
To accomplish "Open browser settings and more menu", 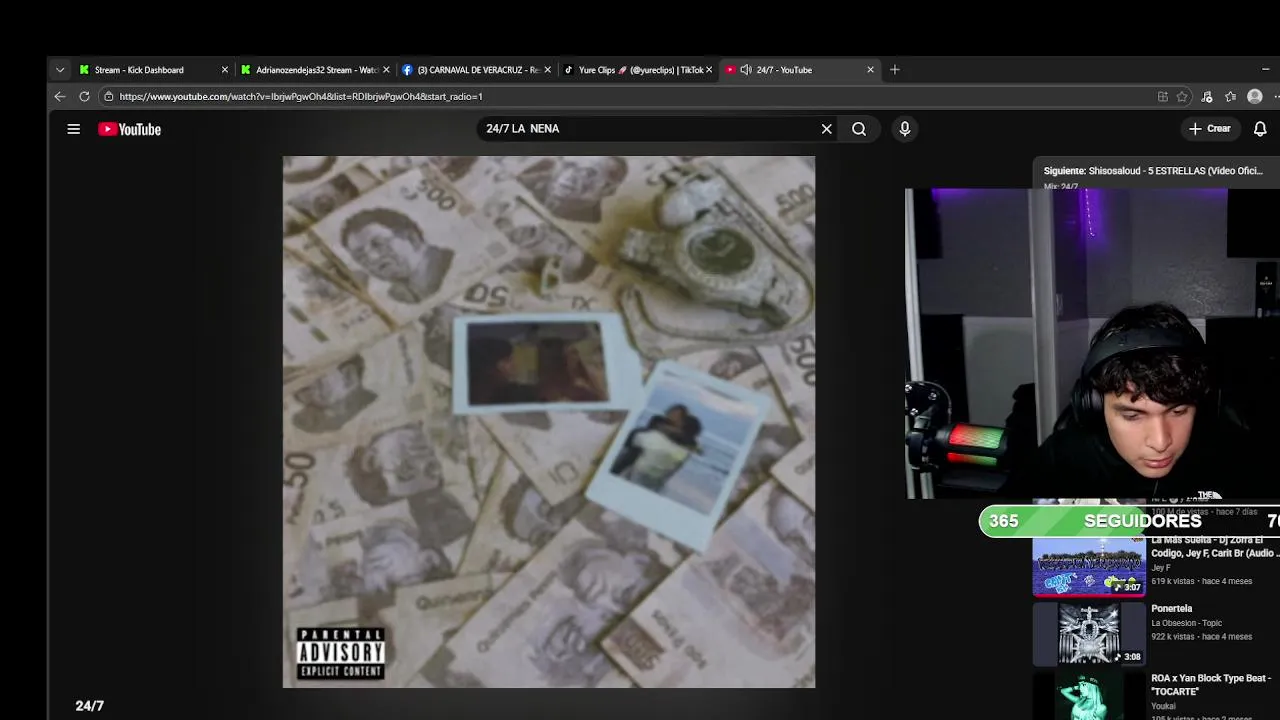I will 1275,97.
